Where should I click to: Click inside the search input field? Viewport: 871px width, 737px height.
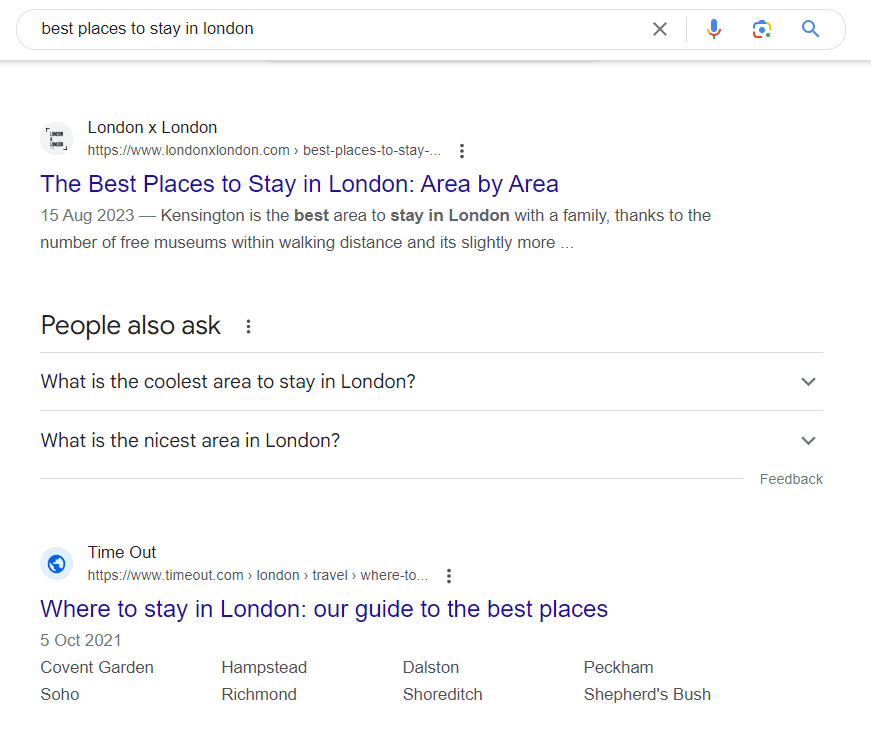[300, 29]
